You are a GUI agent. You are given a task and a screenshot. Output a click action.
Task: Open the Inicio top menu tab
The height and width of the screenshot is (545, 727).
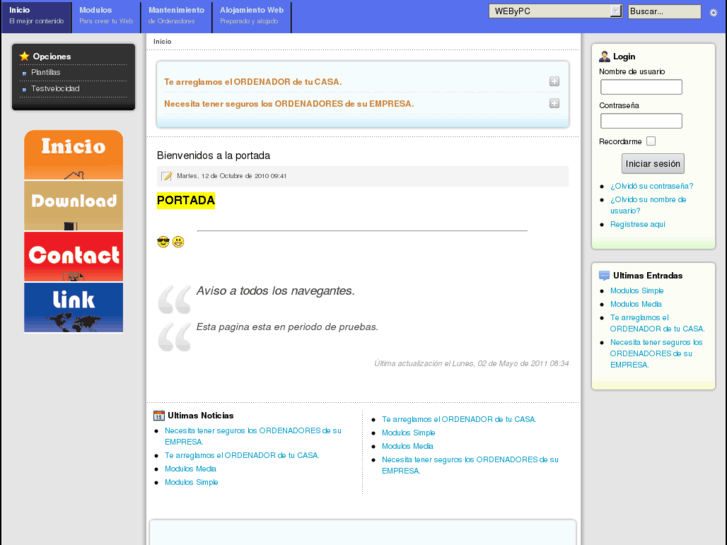[36, 16]
